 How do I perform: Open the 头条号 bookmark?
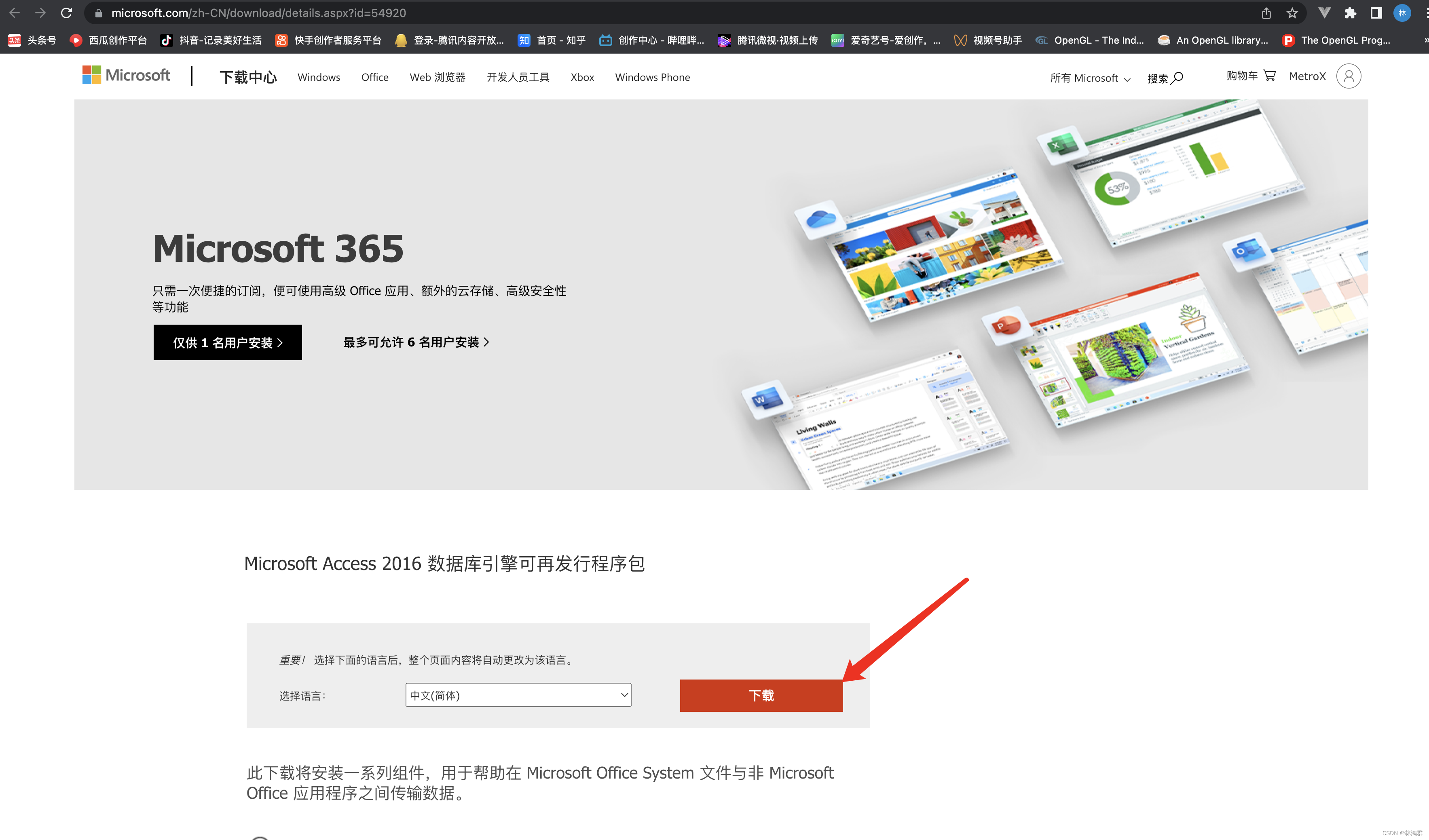click(x=32, y=40)
